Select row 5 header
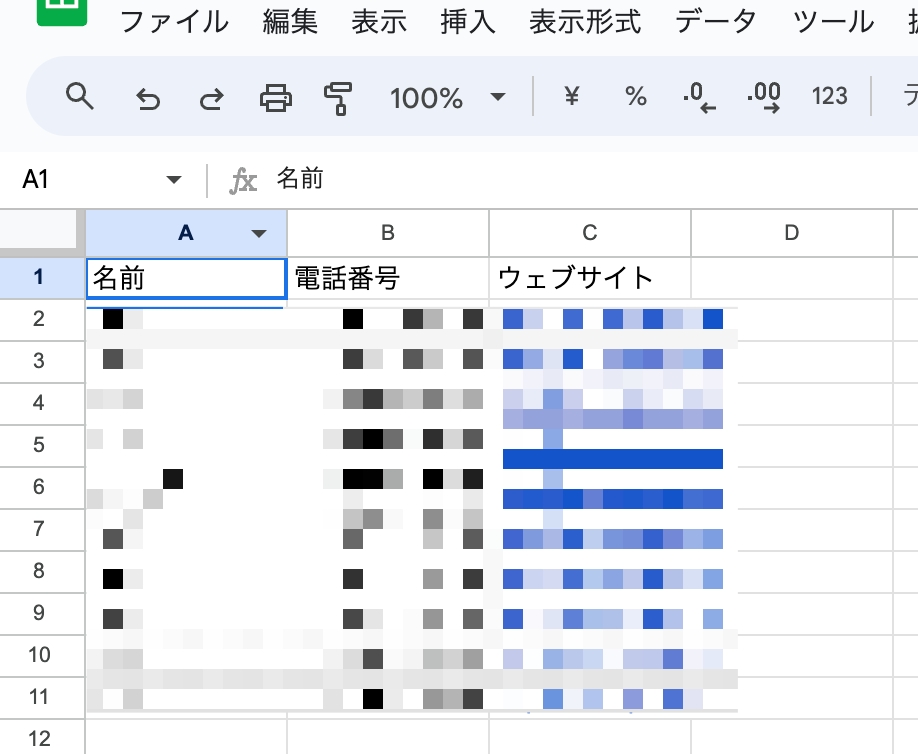 [x=39, y=445]
